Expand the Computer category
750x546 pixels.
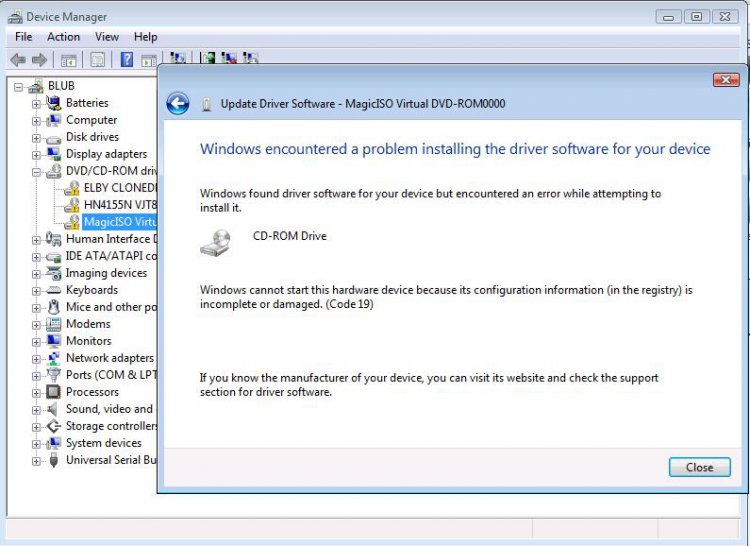click(x=36, y=121)
